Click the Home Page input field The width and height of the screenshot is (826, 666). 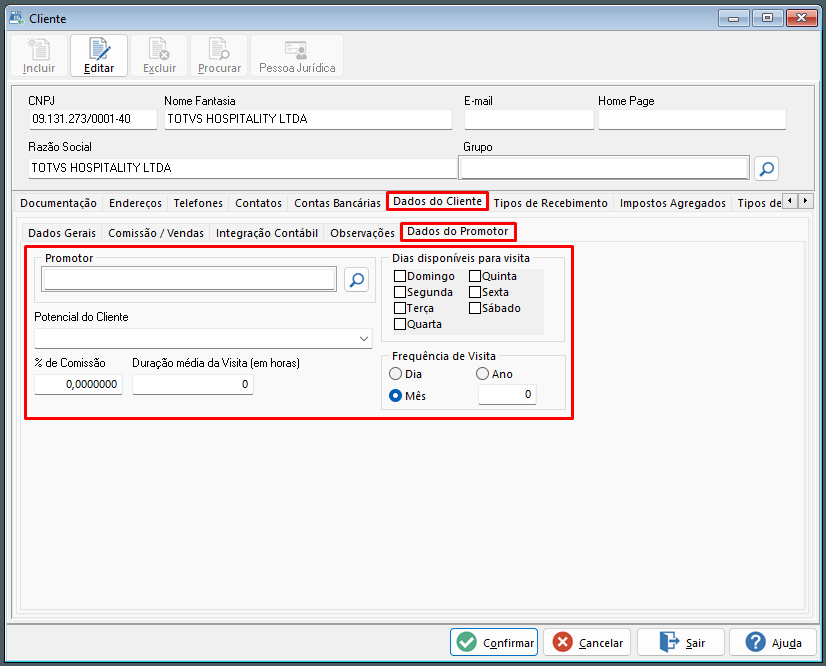(x=692, y=119)
